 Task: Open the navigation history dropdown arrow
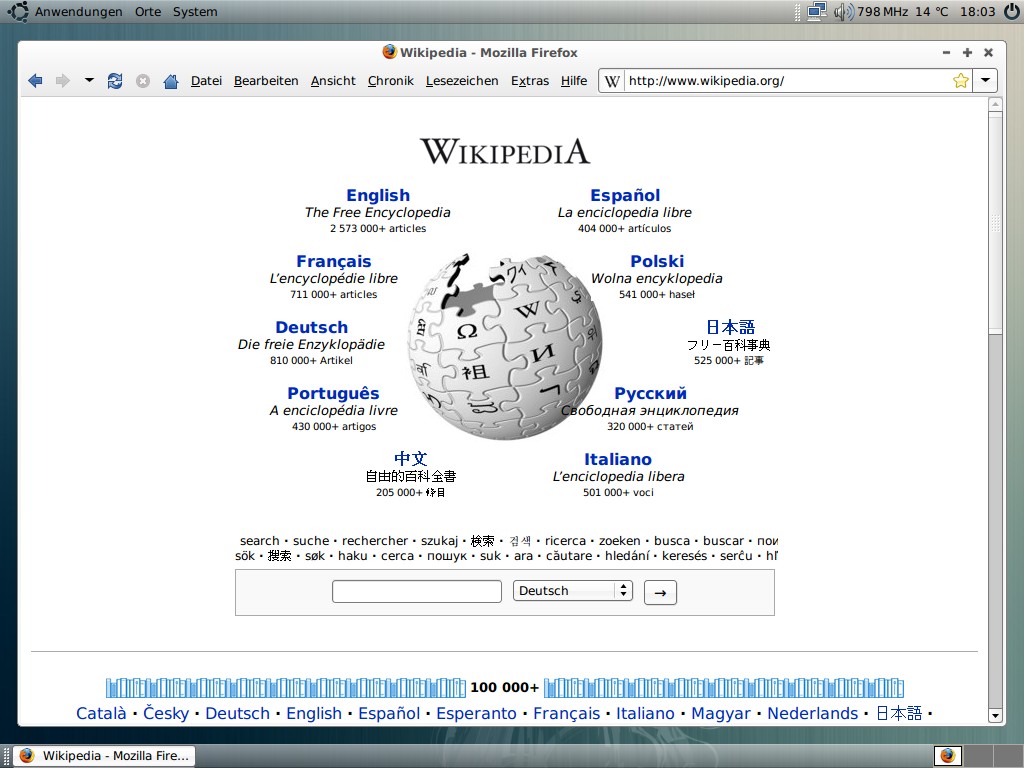(89, 80)
